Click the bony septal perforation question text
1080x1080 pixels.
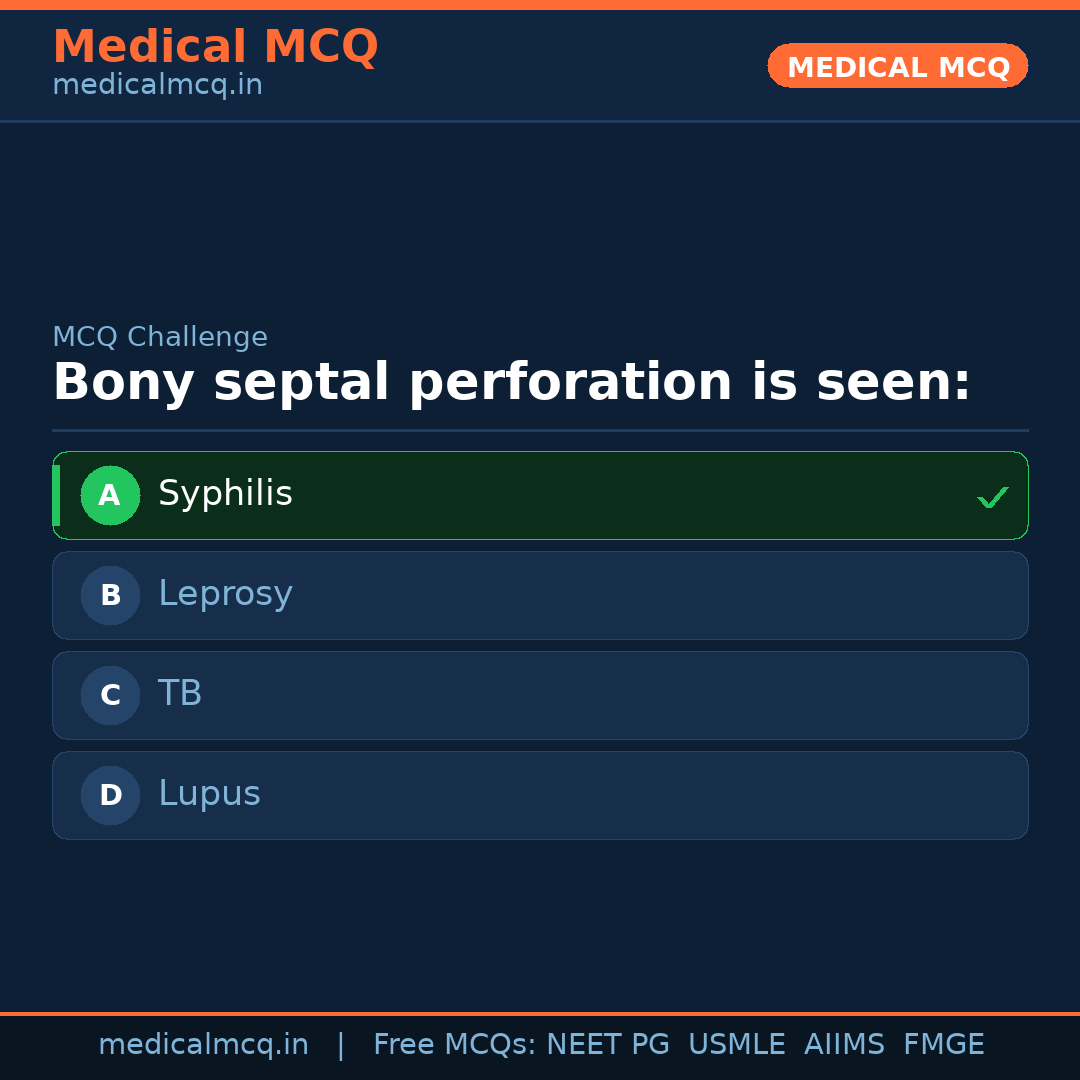click(x=511, y=383)
